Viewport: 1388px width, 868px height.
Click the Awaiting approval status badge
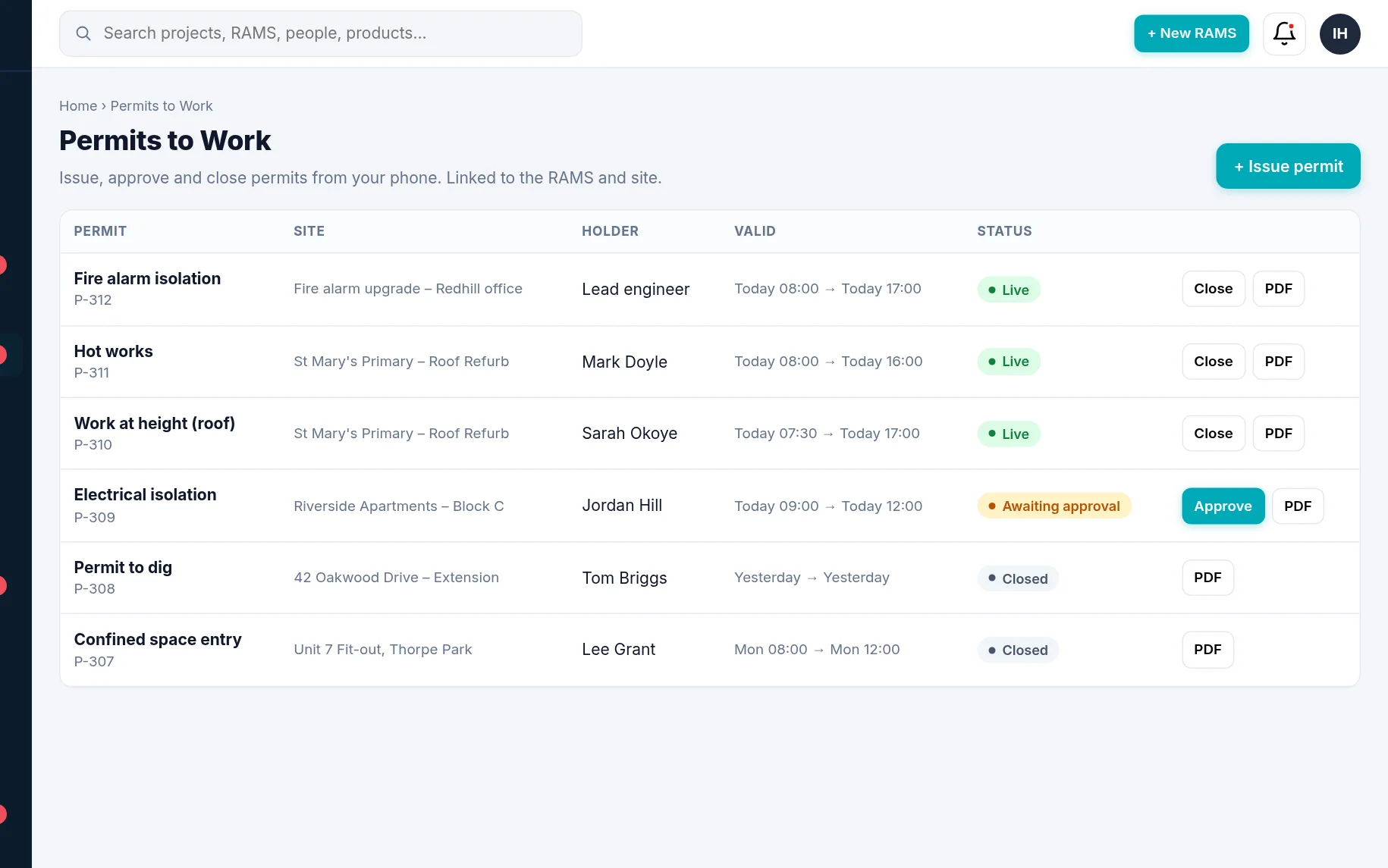coord(1054,506)
